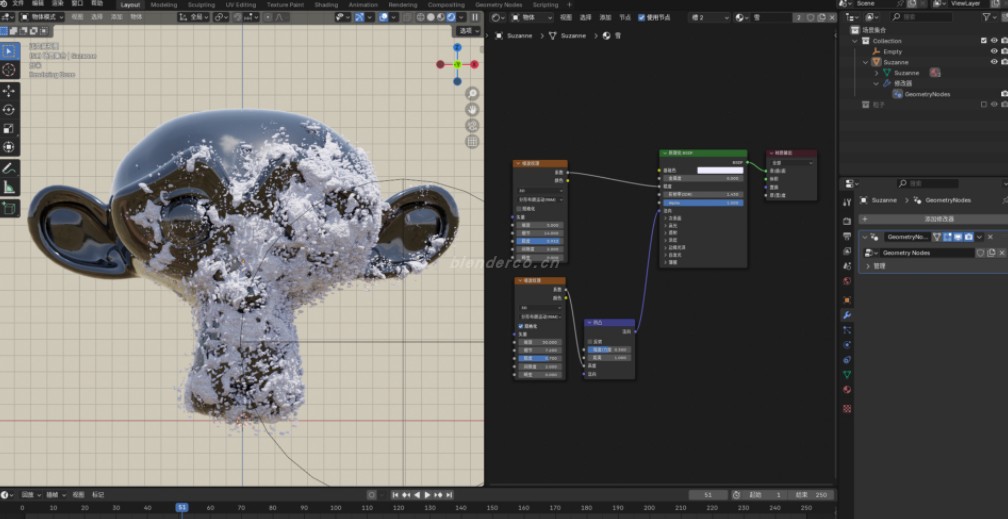Click the 添加修改器 add modifier button
Image resolution: width=1008 pixels, height=519 pixels.
click(933, 219)
